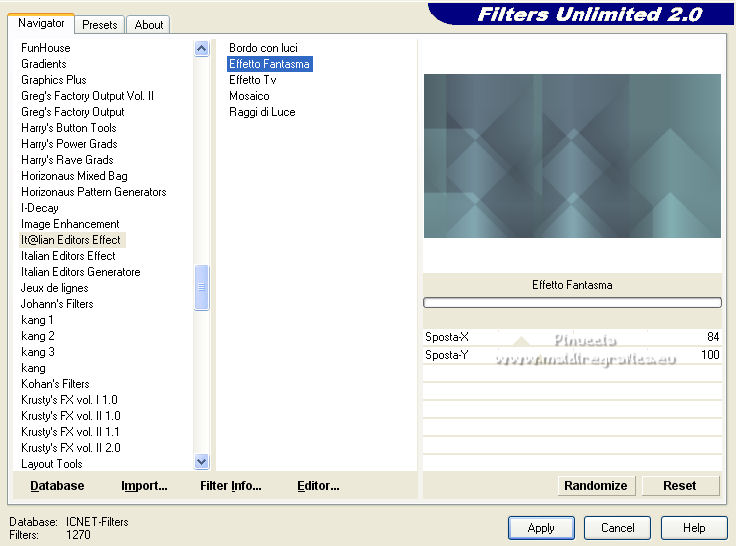This screenshot has height=546, width=736.
Task: Select the kang 3 category
Action: [38, 352]
